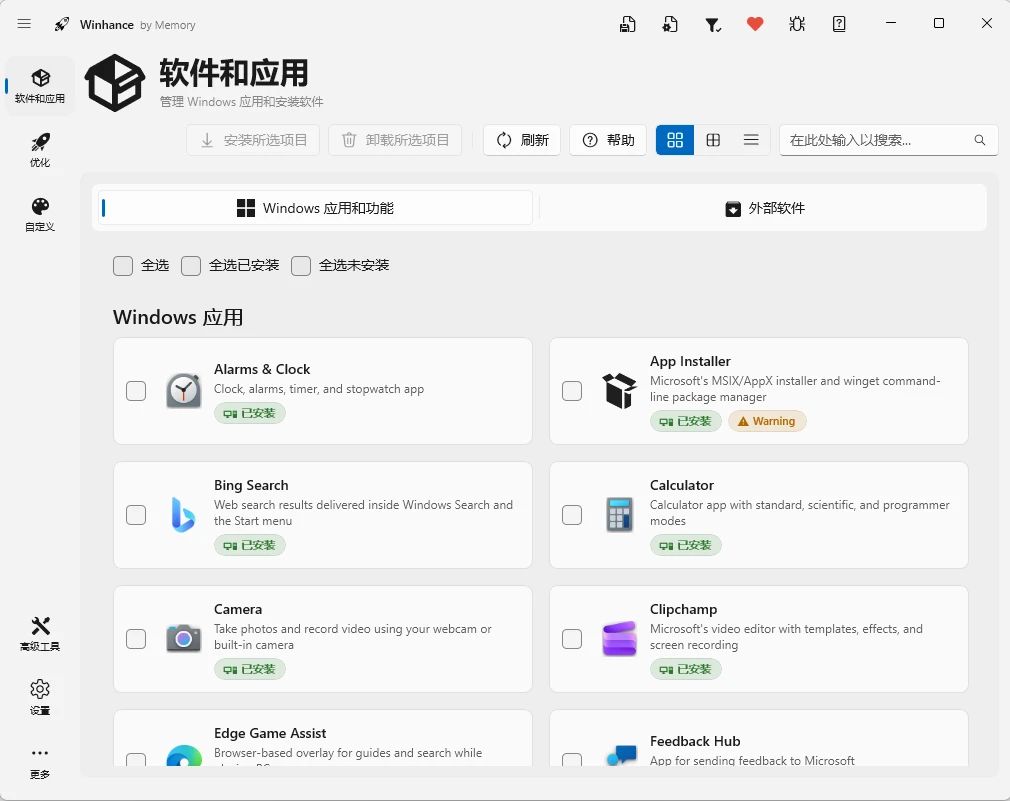This screenshot has width=1010, height=801.
Task: Click the bug report icon
Action: coord(797,24)
